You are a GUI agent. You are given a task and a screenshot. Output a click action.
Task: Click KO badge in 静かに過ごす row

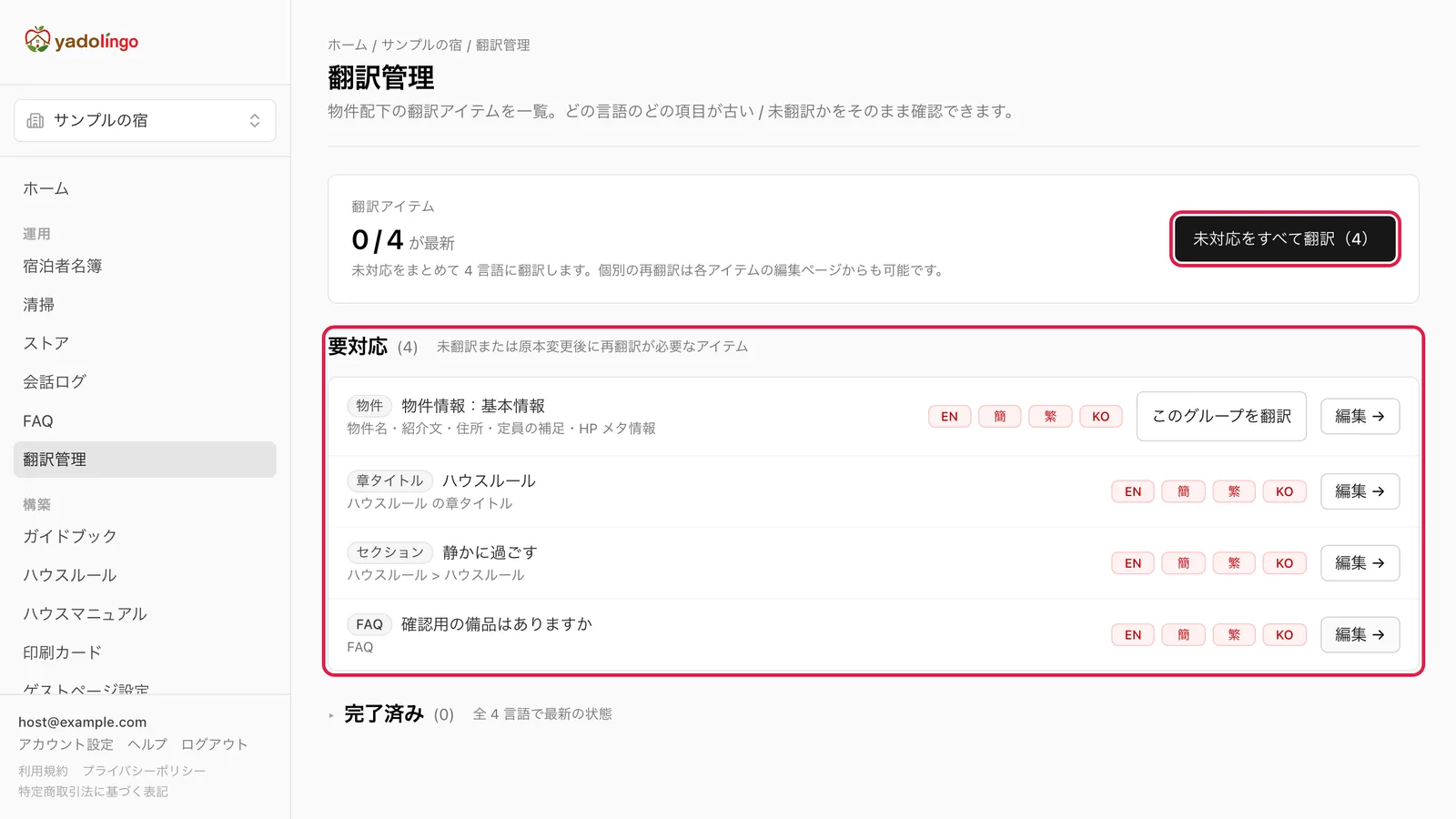[x=1284, y=563]
